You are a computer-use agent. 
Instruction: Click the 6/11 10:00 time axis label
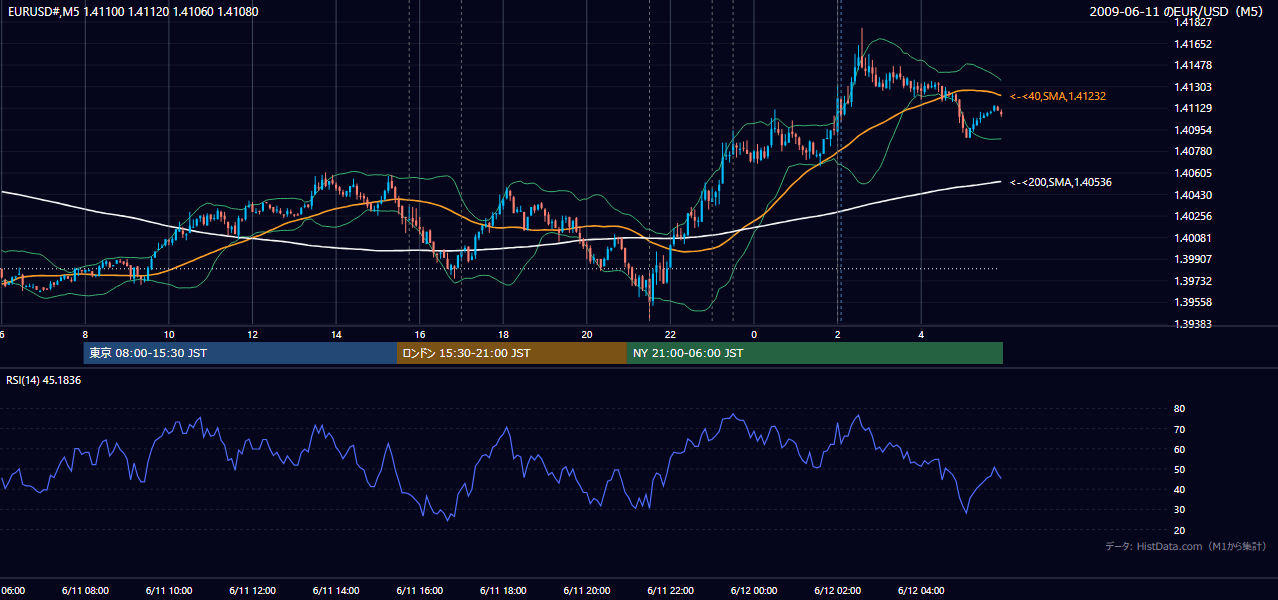pos(169,590)
